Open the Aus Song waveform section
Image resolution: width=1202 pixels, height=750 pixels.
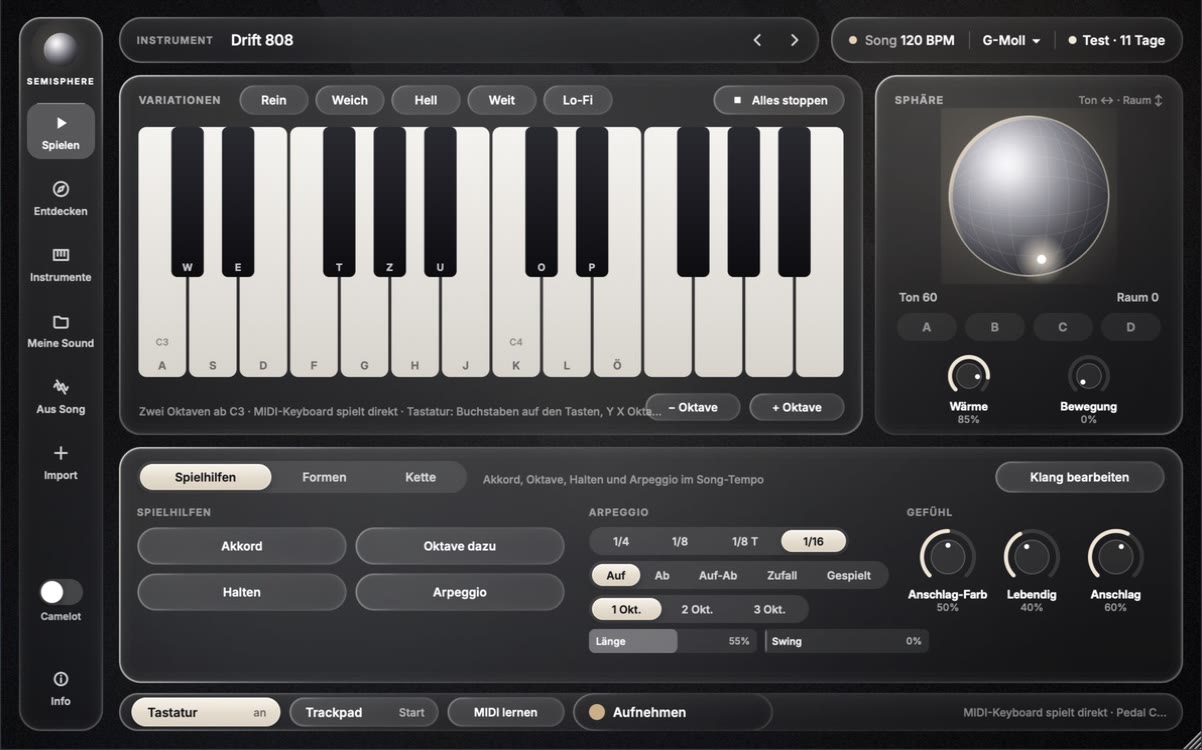click(x=61, y=396)
